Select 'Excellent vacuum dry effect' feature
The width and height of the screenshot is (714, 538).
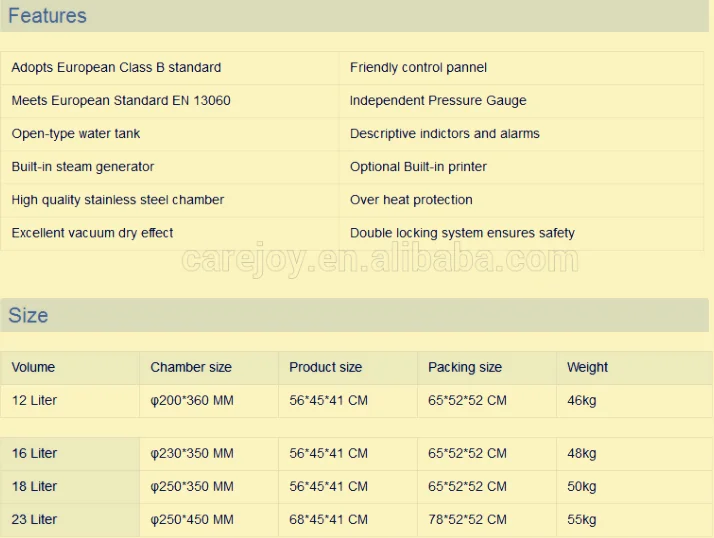(x=93, y=233)
